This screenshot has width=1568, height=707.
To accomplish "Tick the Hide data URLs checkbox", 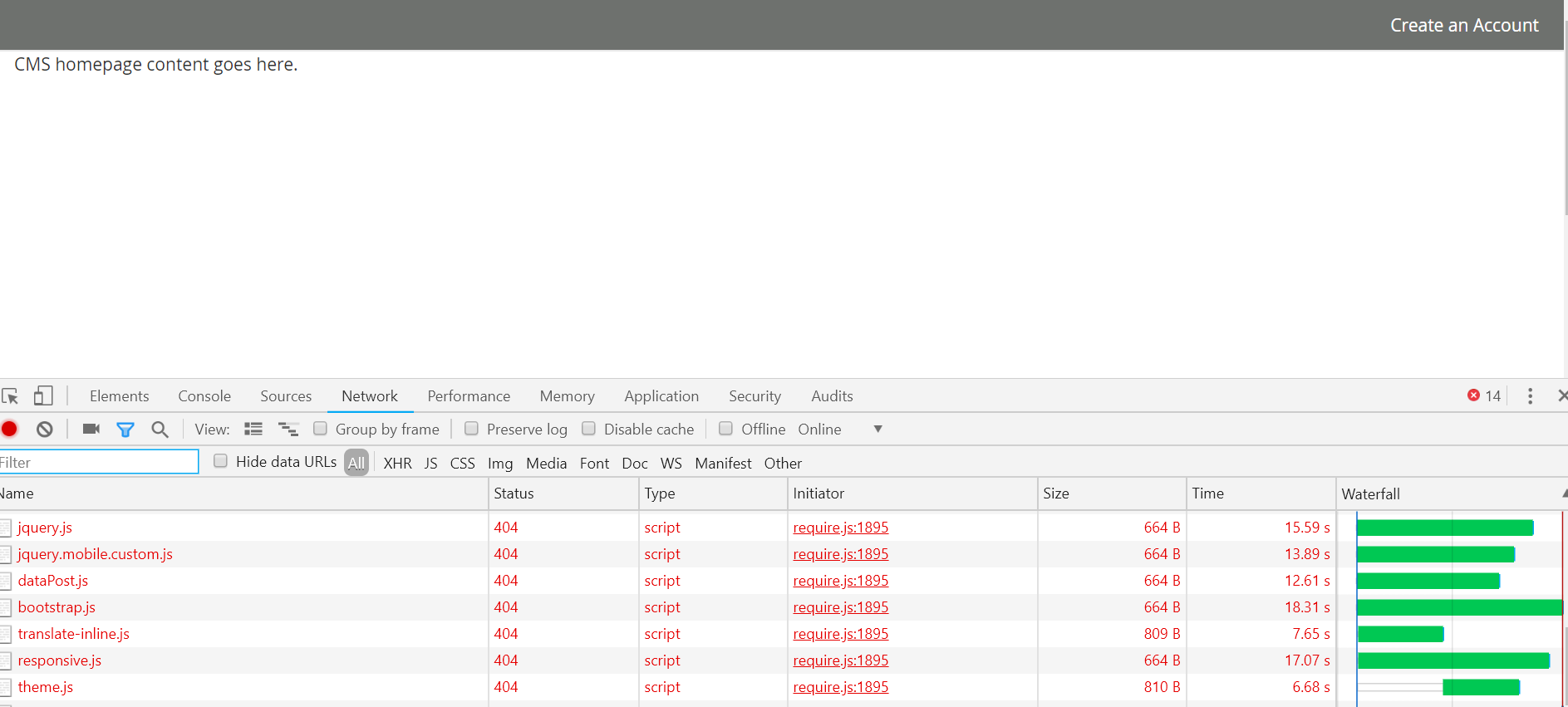I will [x=221, y=461].
